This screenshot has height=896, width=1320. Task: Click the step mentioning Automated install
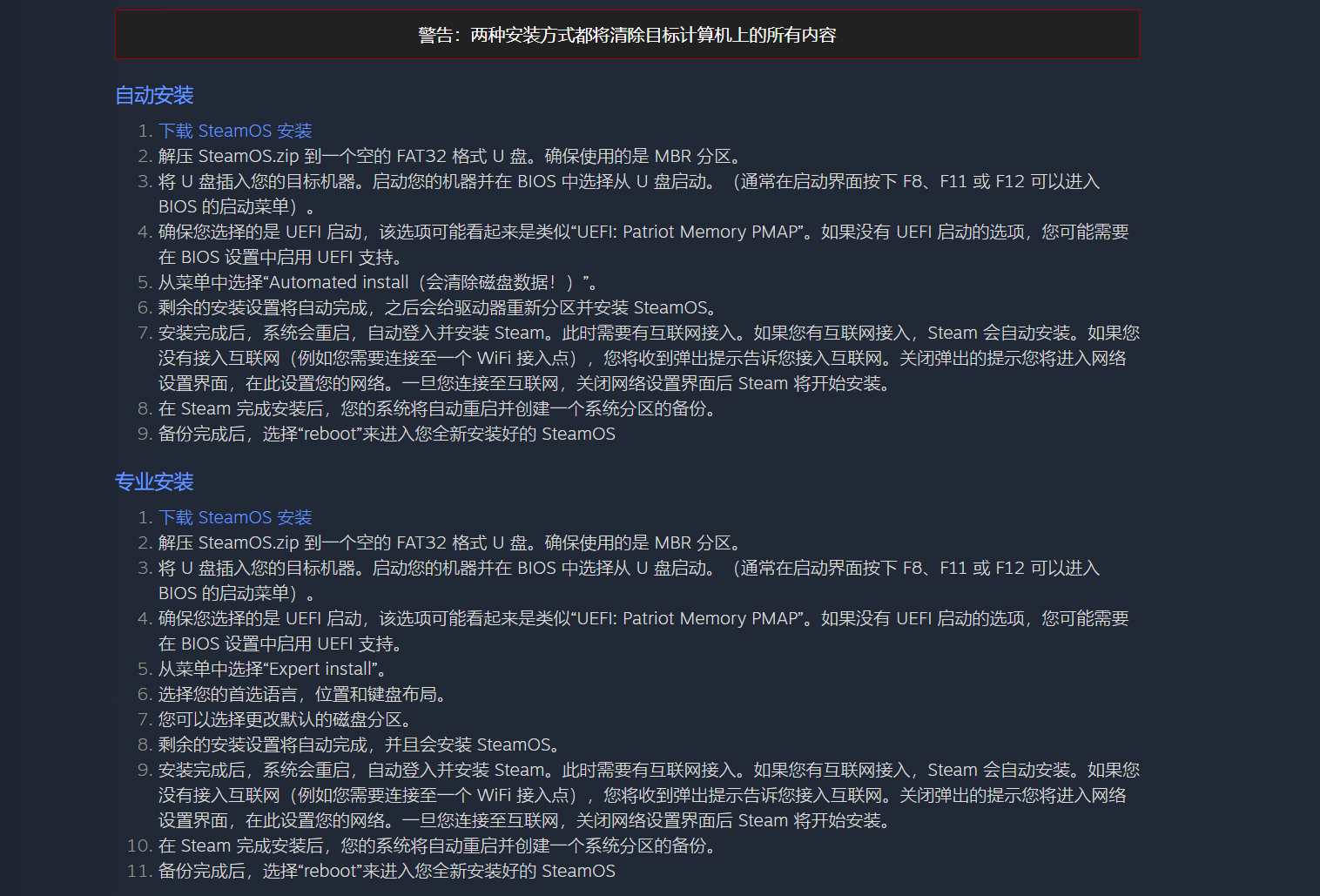[379, 282]
